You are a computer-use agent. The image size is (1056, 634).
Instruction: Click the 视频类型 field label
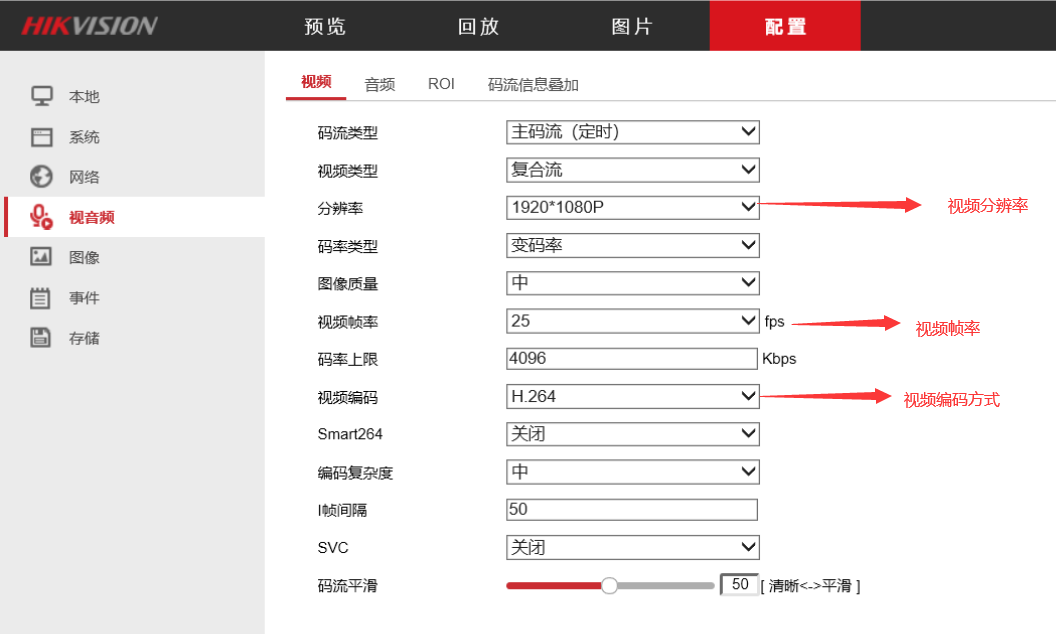tap(348, 171)
